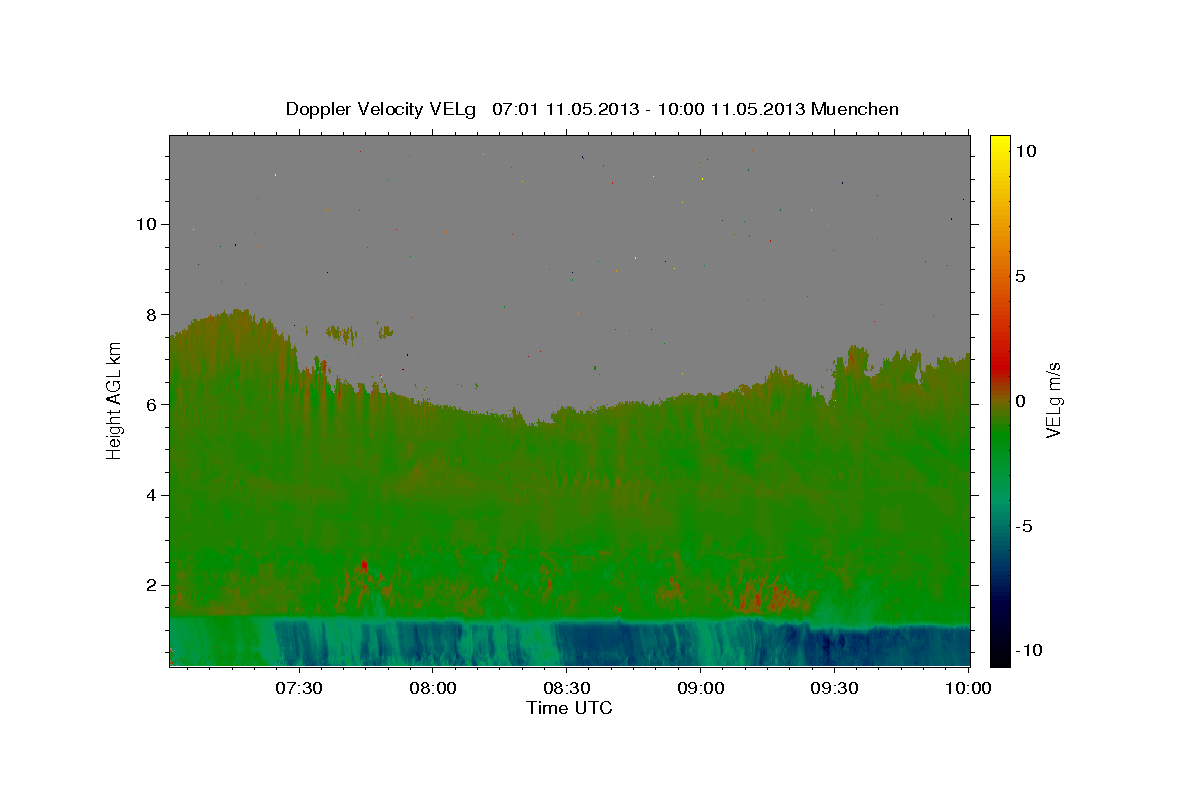Click the 09:00 time tick label
Image resolution: width=1200 pixels, height=800 pixels.
point(701,688)
